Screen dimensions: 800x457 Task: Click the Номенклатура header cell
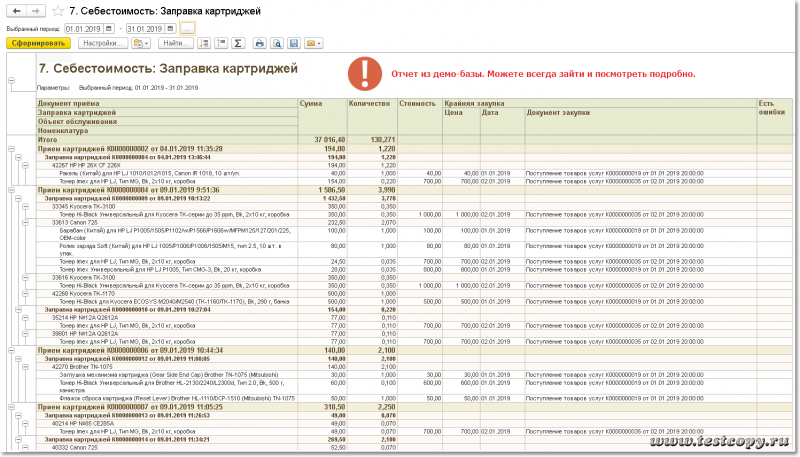pyautogui.click(x=167, y=131)
